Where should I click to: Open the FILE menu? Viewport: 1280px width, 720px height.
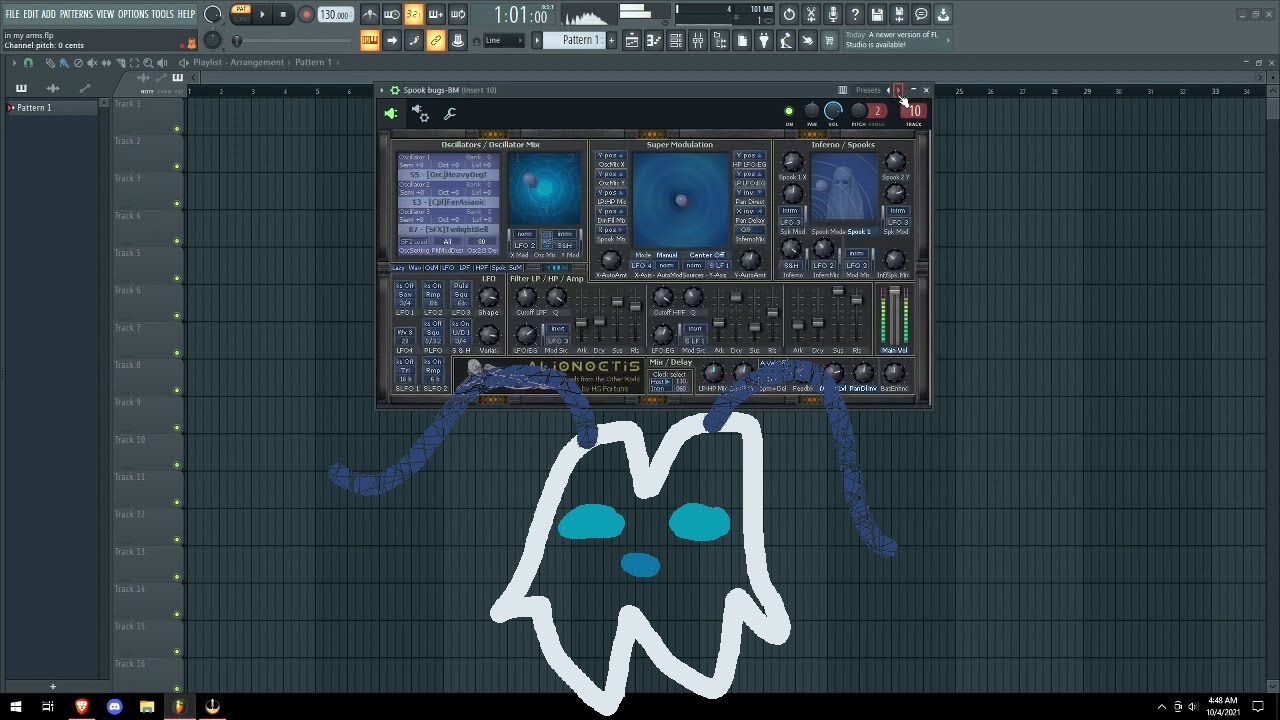pos(13,14)
